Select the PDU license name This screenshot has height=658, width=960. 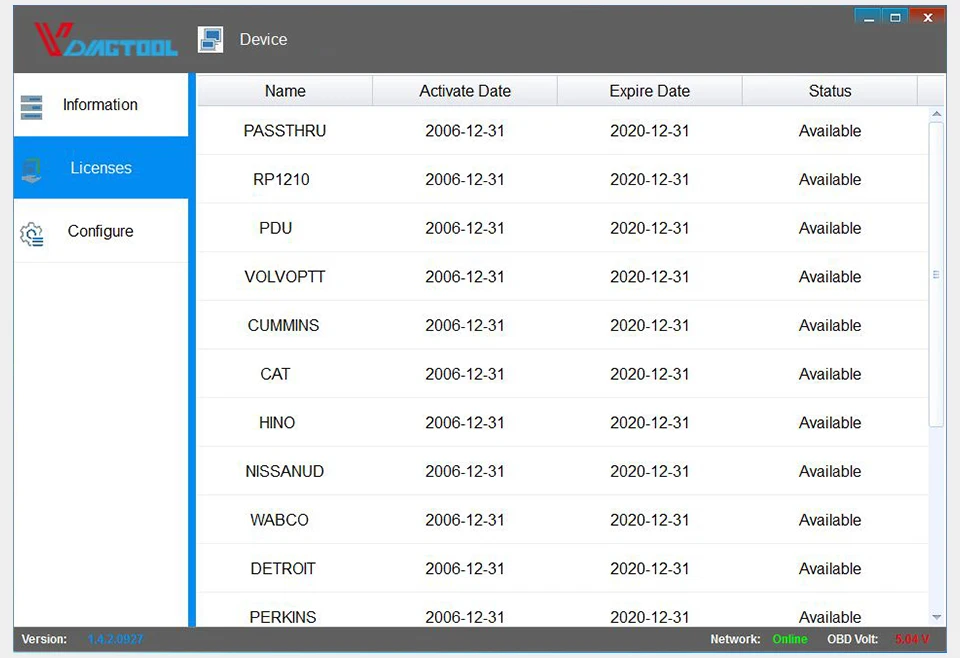coord(276,228)
